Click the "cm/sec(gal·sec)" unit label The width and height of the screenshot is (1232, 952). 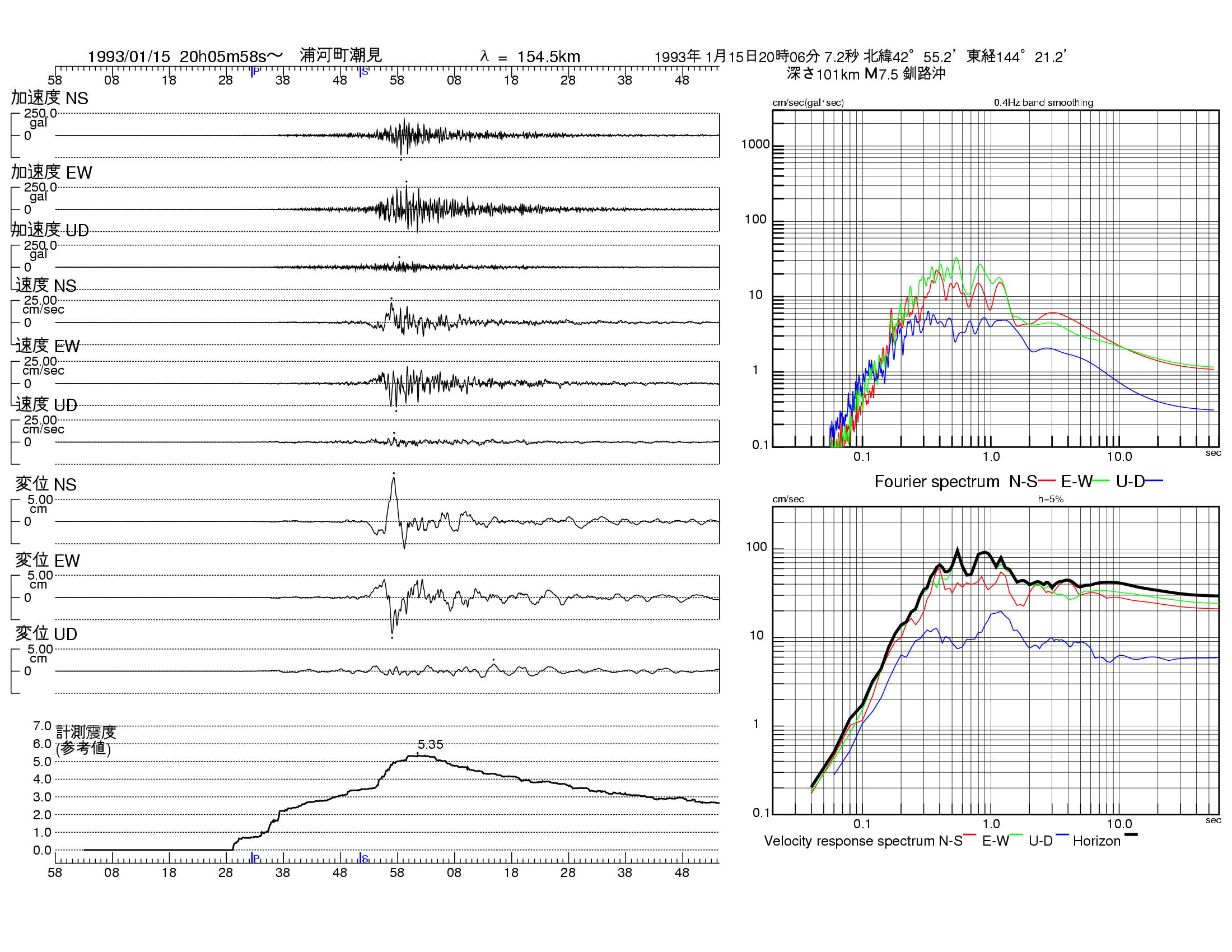point(808,102)
